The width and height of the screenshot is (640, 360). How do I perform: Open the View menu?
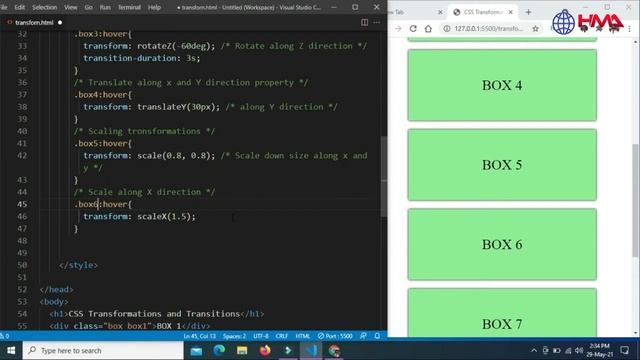point(70,7)
